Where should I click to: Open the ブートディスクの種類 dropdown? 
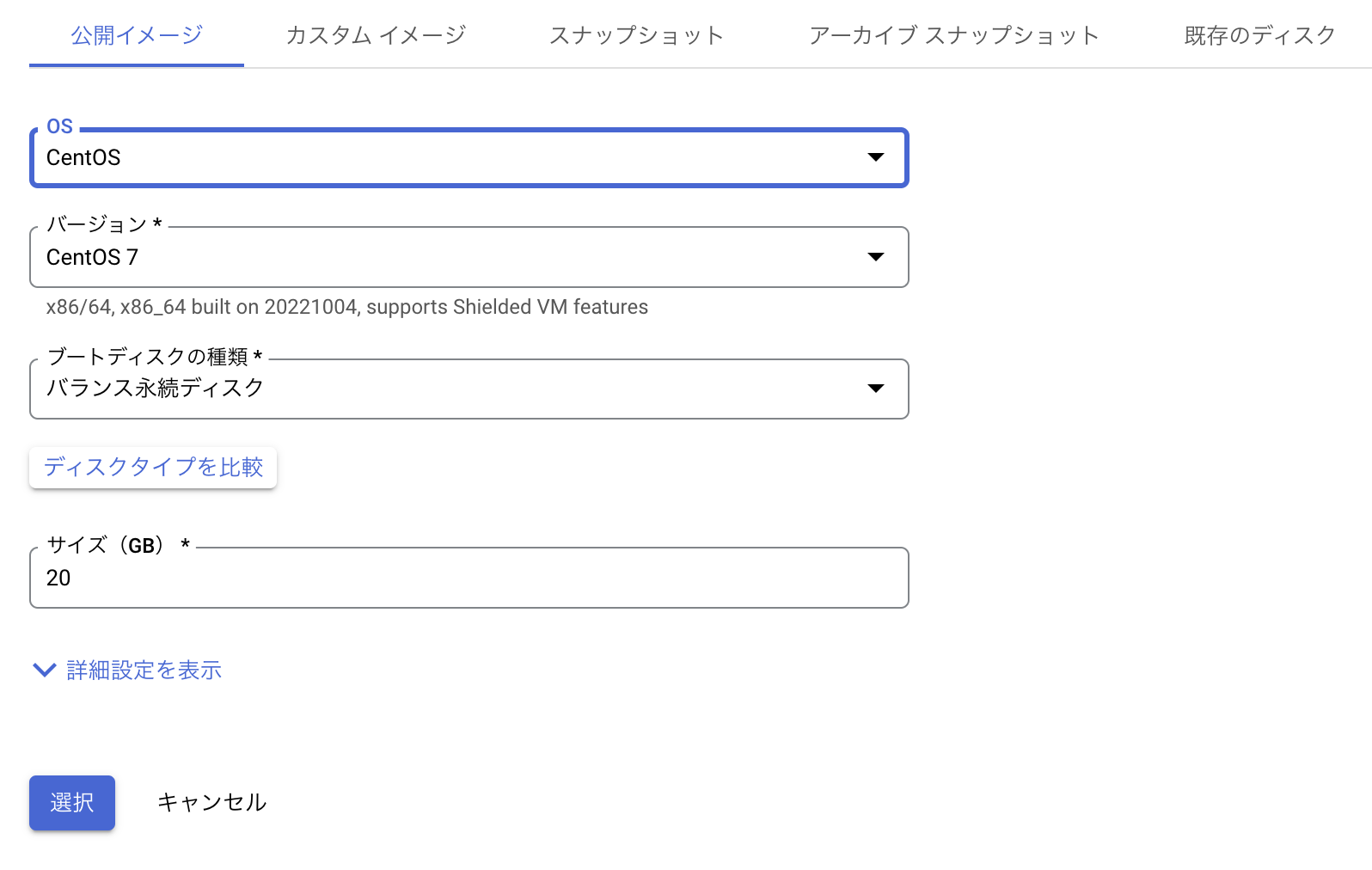(x=469, y=389)
